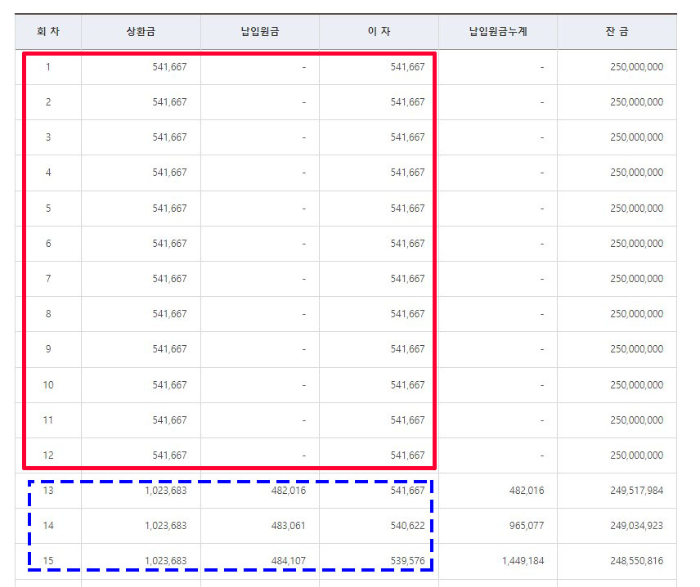Select the 납입원금 value 484,107
Screen dimensions: 700x587
288,561
